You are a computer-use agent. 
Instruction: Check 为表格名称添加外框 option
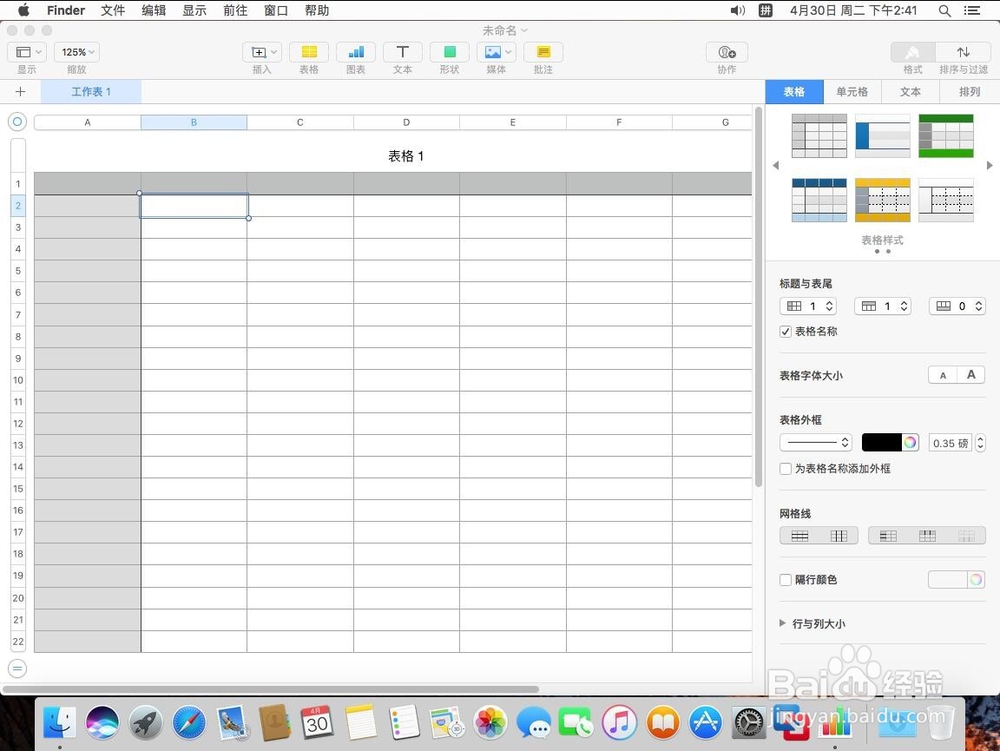(x=786, y=468)
